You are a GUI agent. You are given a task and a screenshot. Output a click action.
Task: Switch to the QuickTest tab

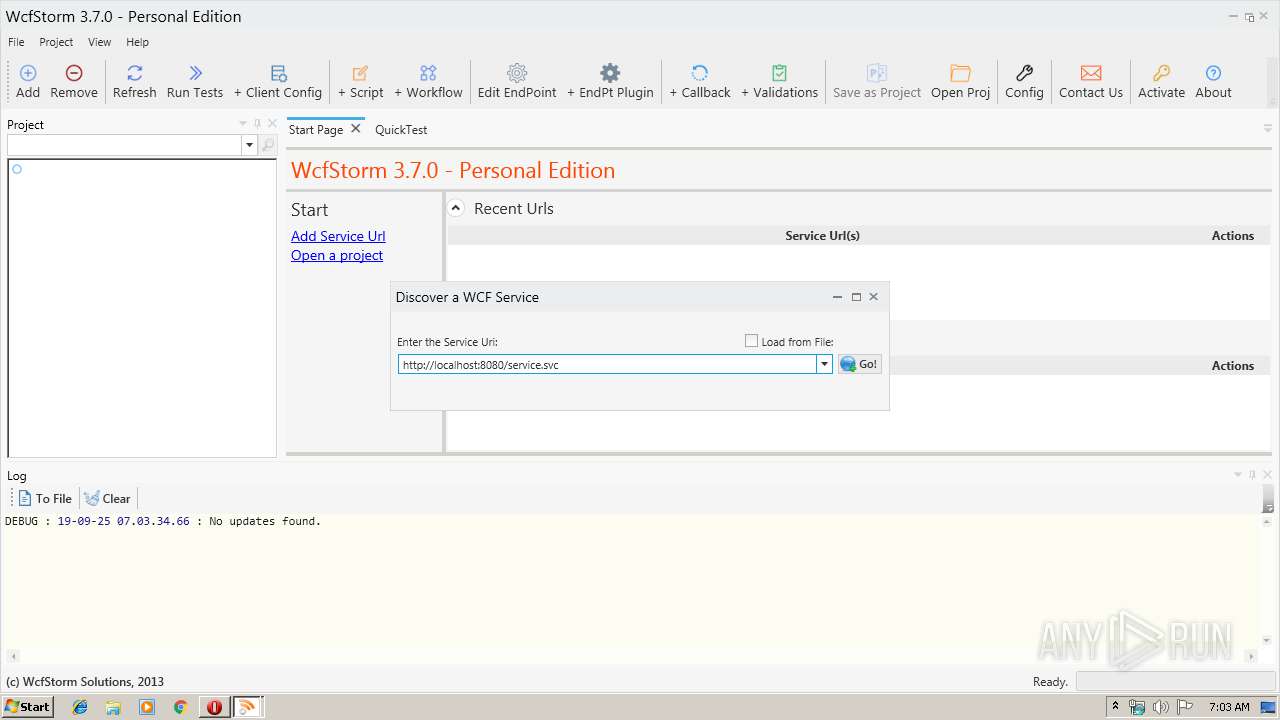(x=401, y=130)
